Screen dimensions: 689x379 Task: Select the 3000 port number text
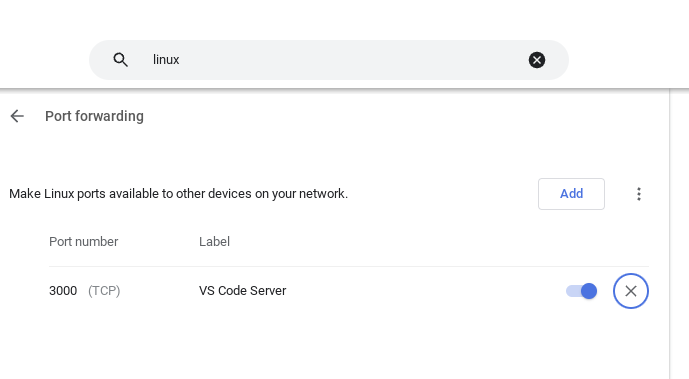pyautogui.click(x=63, y=291)
